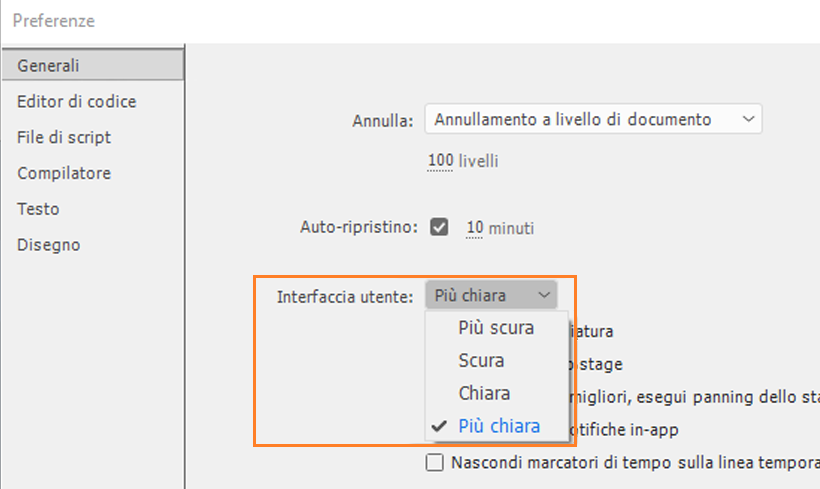Switch to the Generali category

48,66
